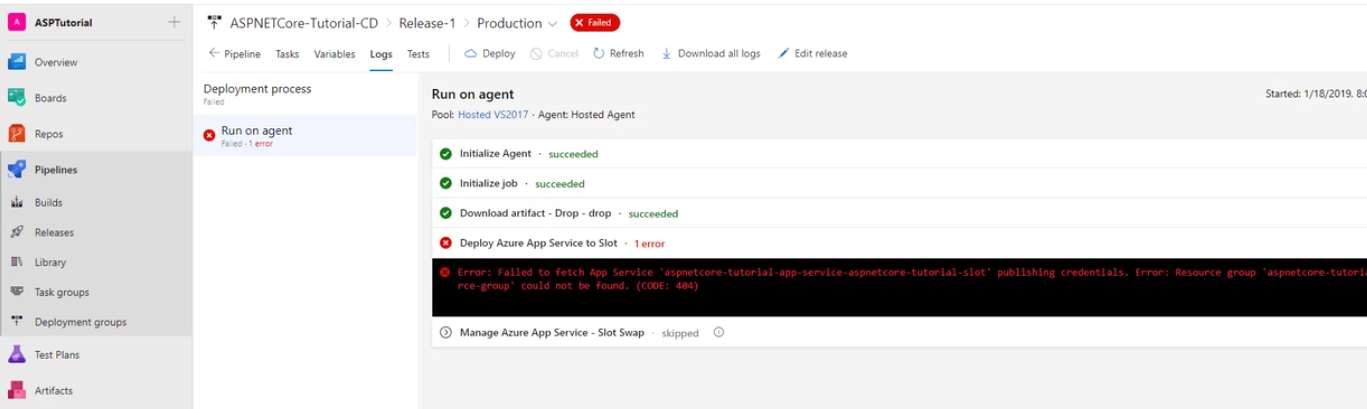Viewport: 1367px width, 409px height.
Task: Click the info icon next to skipped
Action: click(x=718, y=333)
